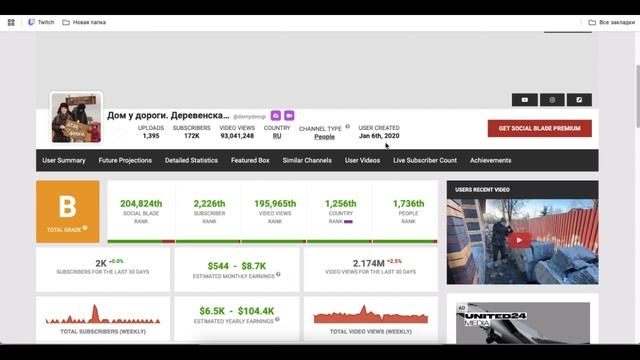
Task: Click the 1,395 uploads count
Action: 151,136
